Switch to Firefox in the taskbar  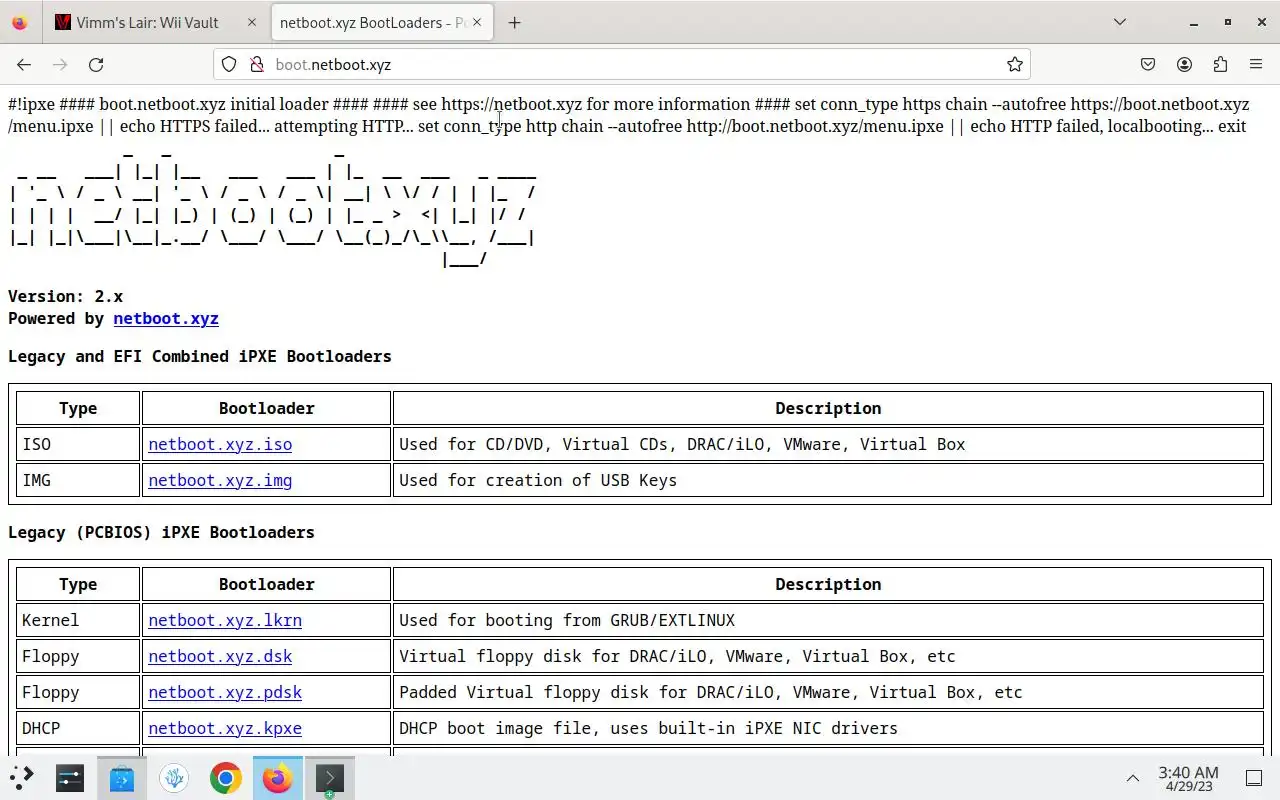click(277, 777)
